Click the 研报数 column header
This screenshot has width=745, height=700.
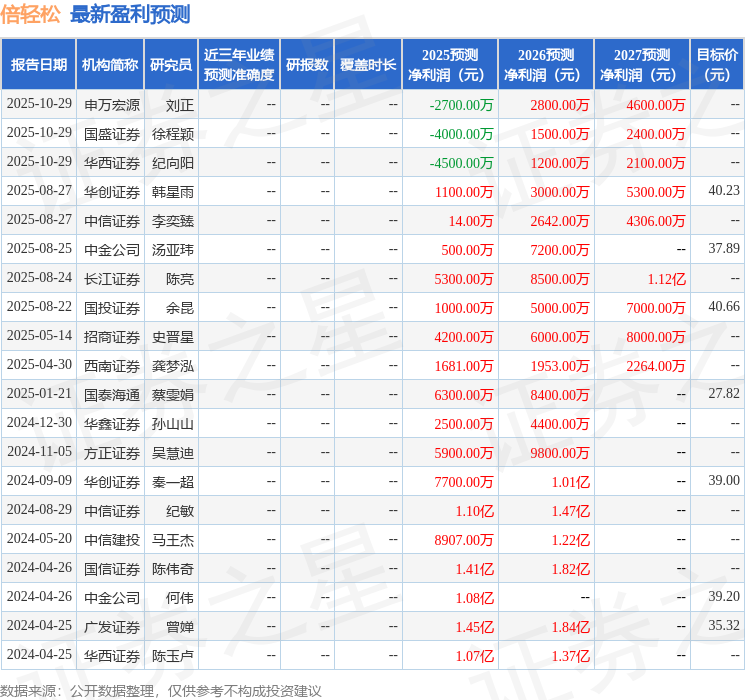point(307,65)
